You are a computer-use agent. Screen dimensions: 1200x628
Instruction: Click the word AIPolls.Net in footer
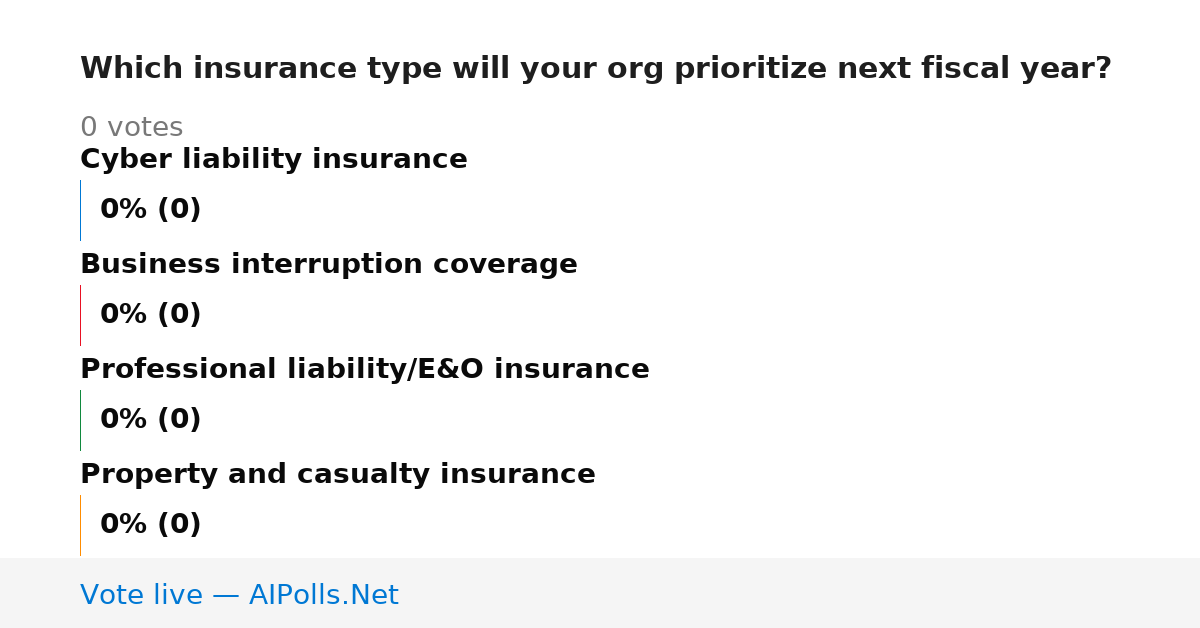pos(323,595)
